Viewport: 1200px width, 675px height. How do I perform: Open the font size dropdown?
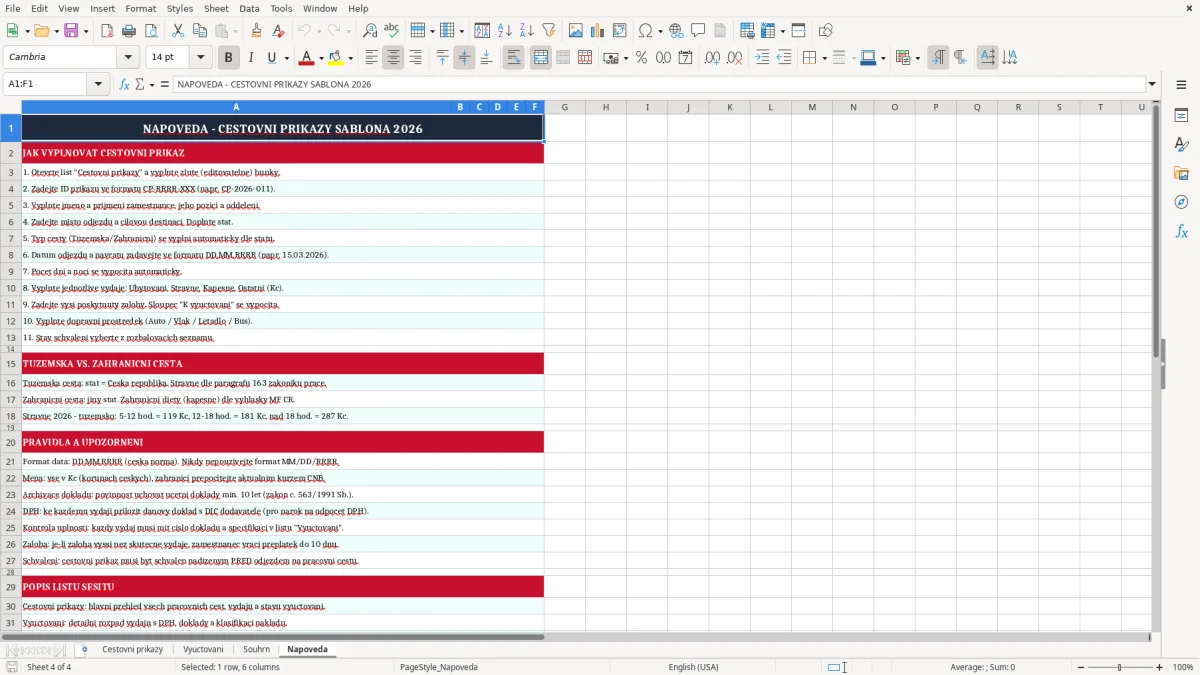tap(200, 58)
